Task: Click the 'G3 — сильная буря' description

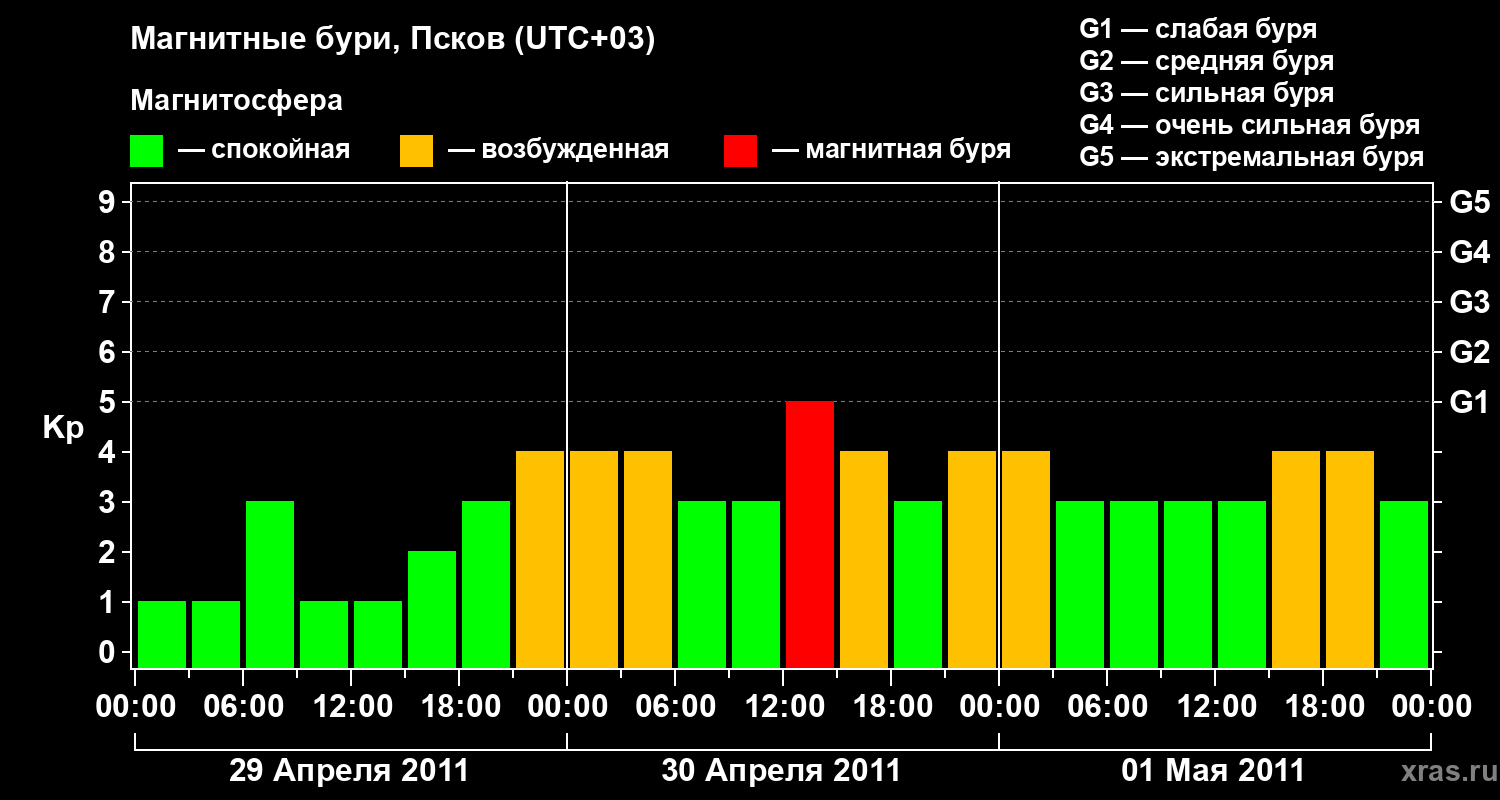Action: 1206,93
